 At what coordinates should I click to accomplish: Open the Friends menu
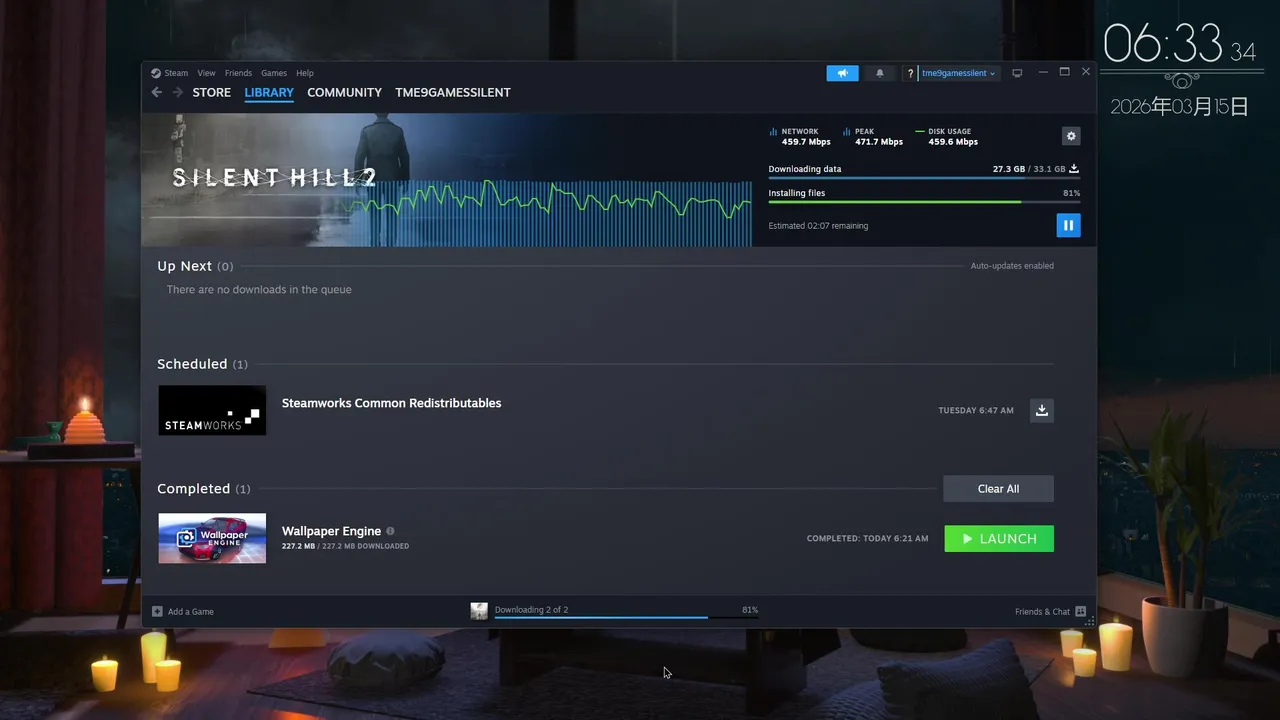point(238,73)
